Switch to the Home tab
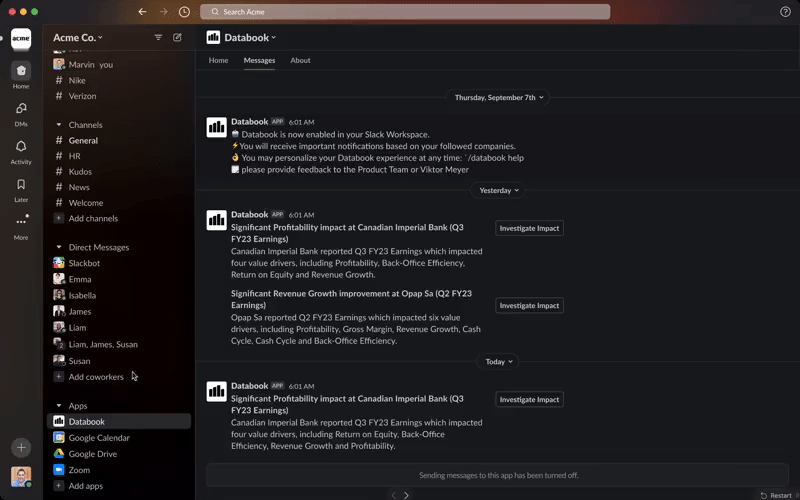This screenshot has height=500, width=800. point(218,60)
